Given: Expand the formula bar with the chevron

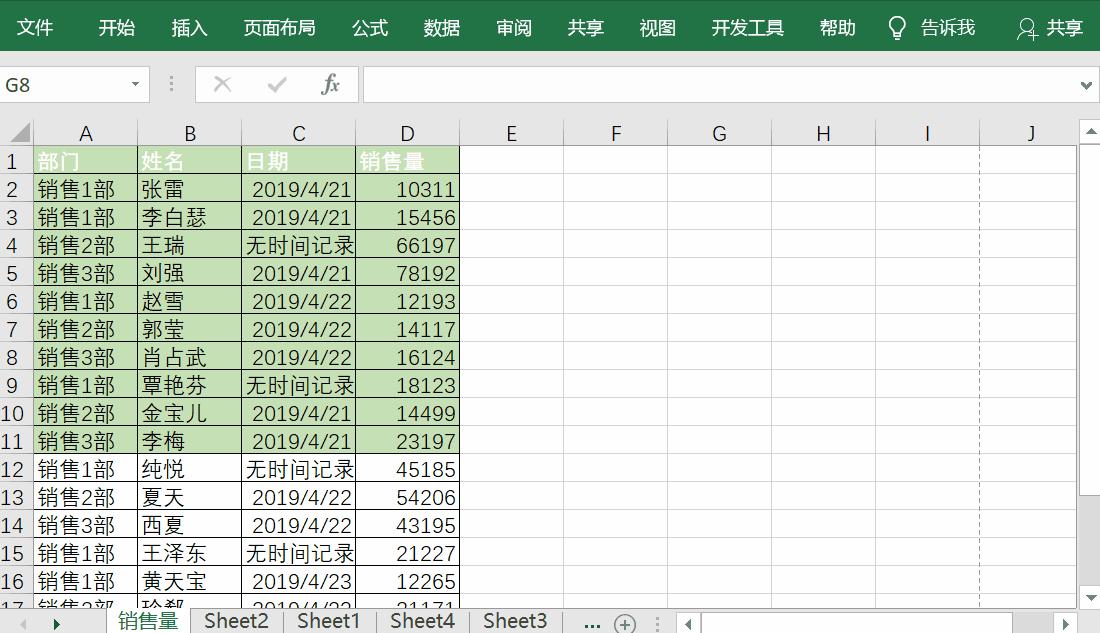Looking at the screenshot, I should 1085,84.
